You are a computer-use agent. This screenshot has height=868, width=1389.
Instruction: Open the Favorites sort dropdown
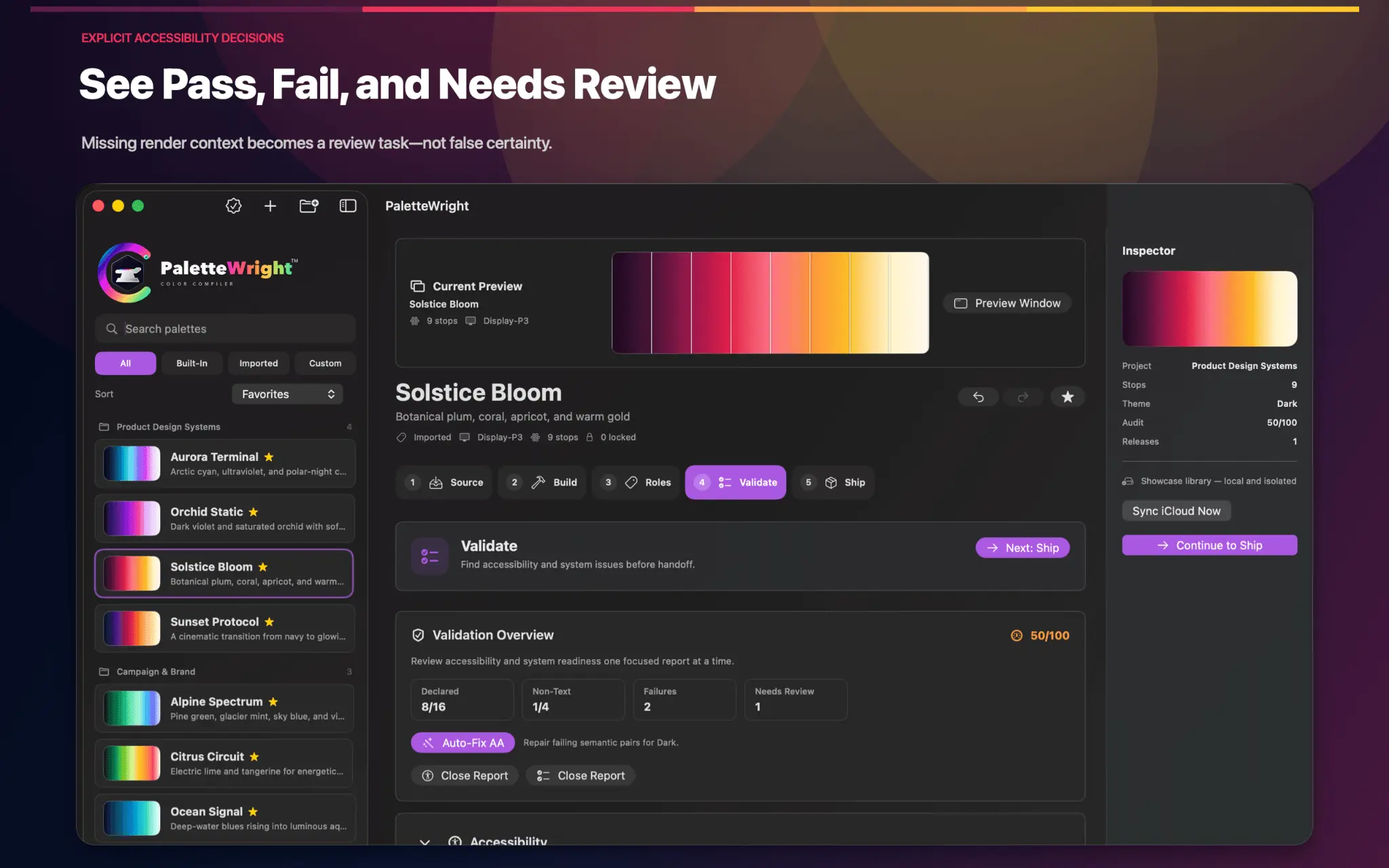click(288, 394)
